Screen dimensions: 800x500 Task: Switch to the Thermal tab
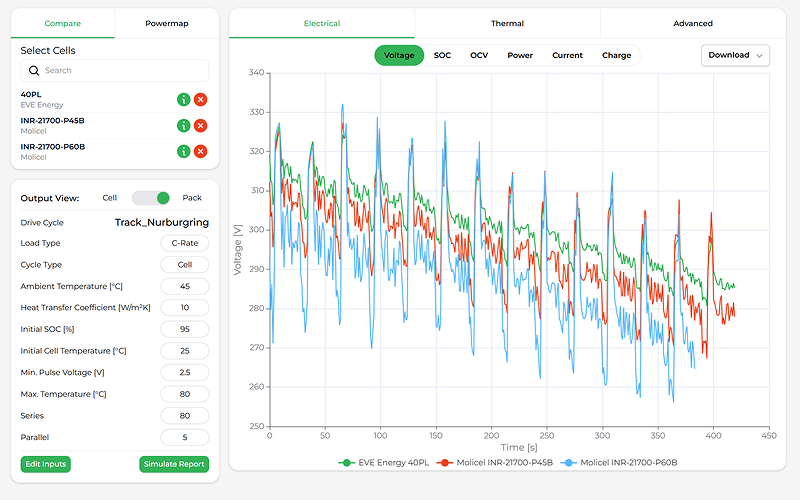coord(507,23)
